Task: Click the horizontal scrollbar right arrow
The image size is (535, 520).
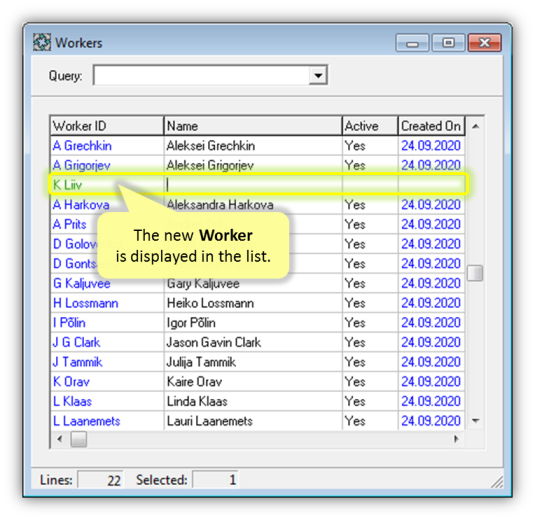Action: [x=456, y=439]
